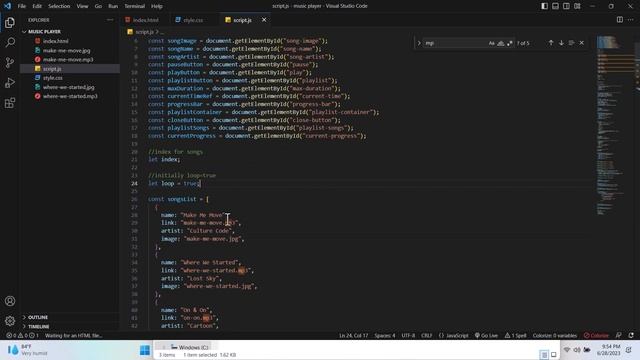The width and height of the screenshot is (640, 360).
Task: Select the script.js tab
Action: point(242,20)
